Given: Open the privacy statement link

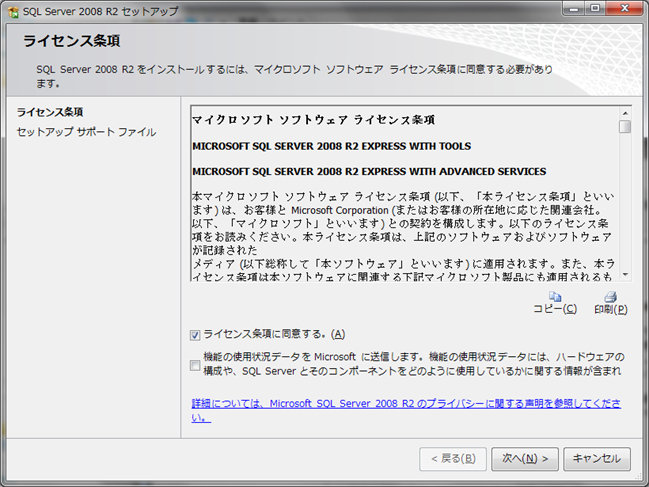Looking at the screenshot, I should coord(406,410).
